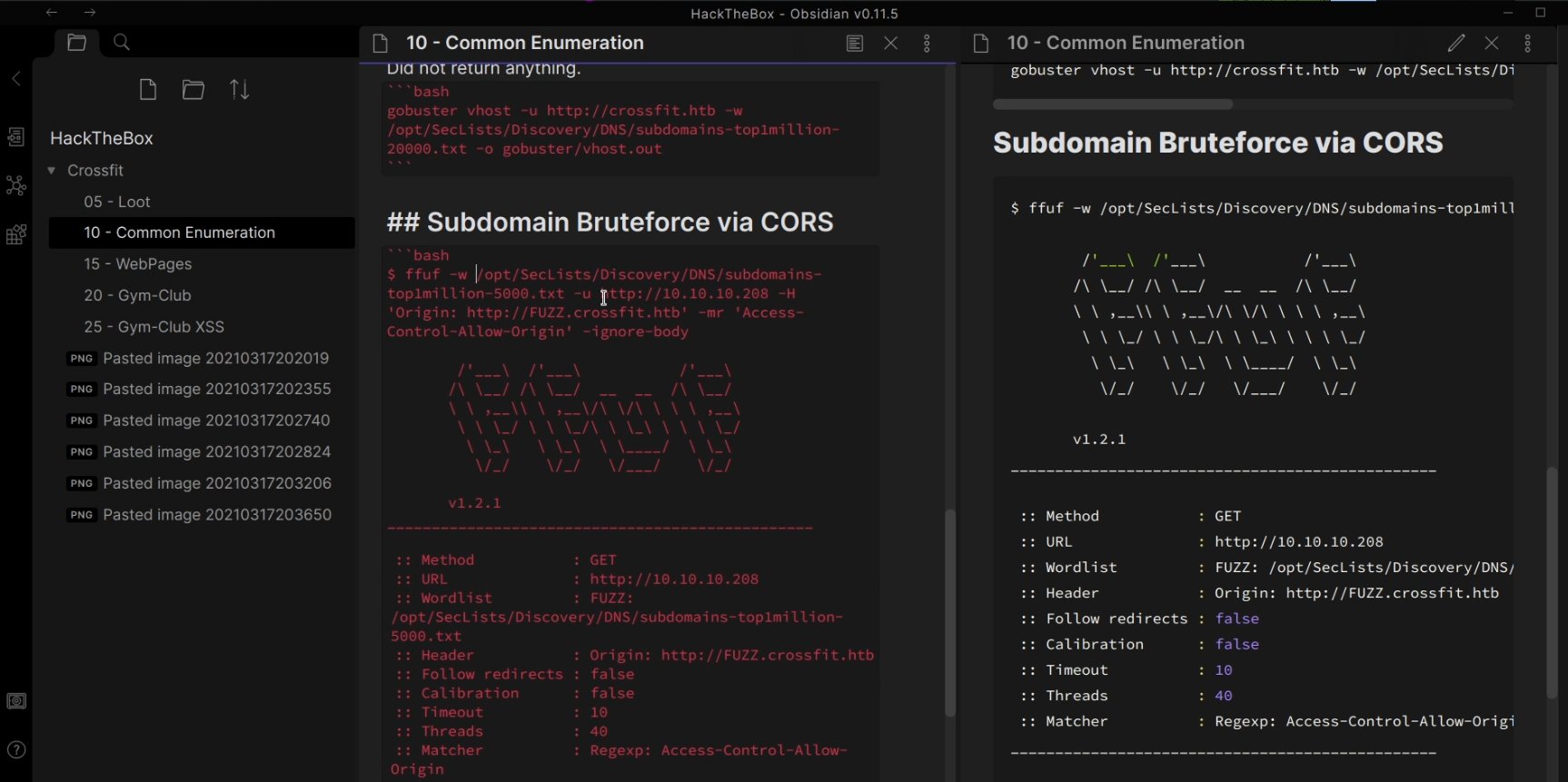Close the right preview pane

click(1492, 43)
